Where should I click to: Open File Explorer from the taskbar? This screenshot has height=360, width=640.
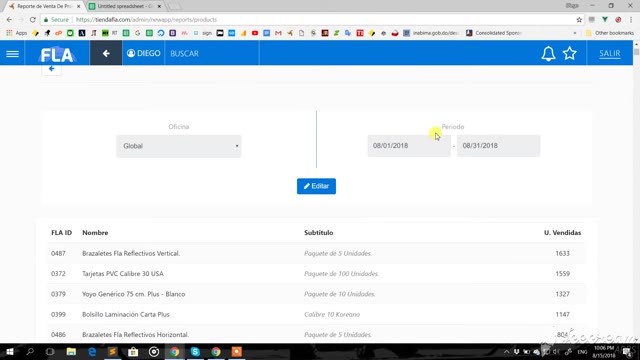point(71,351)
